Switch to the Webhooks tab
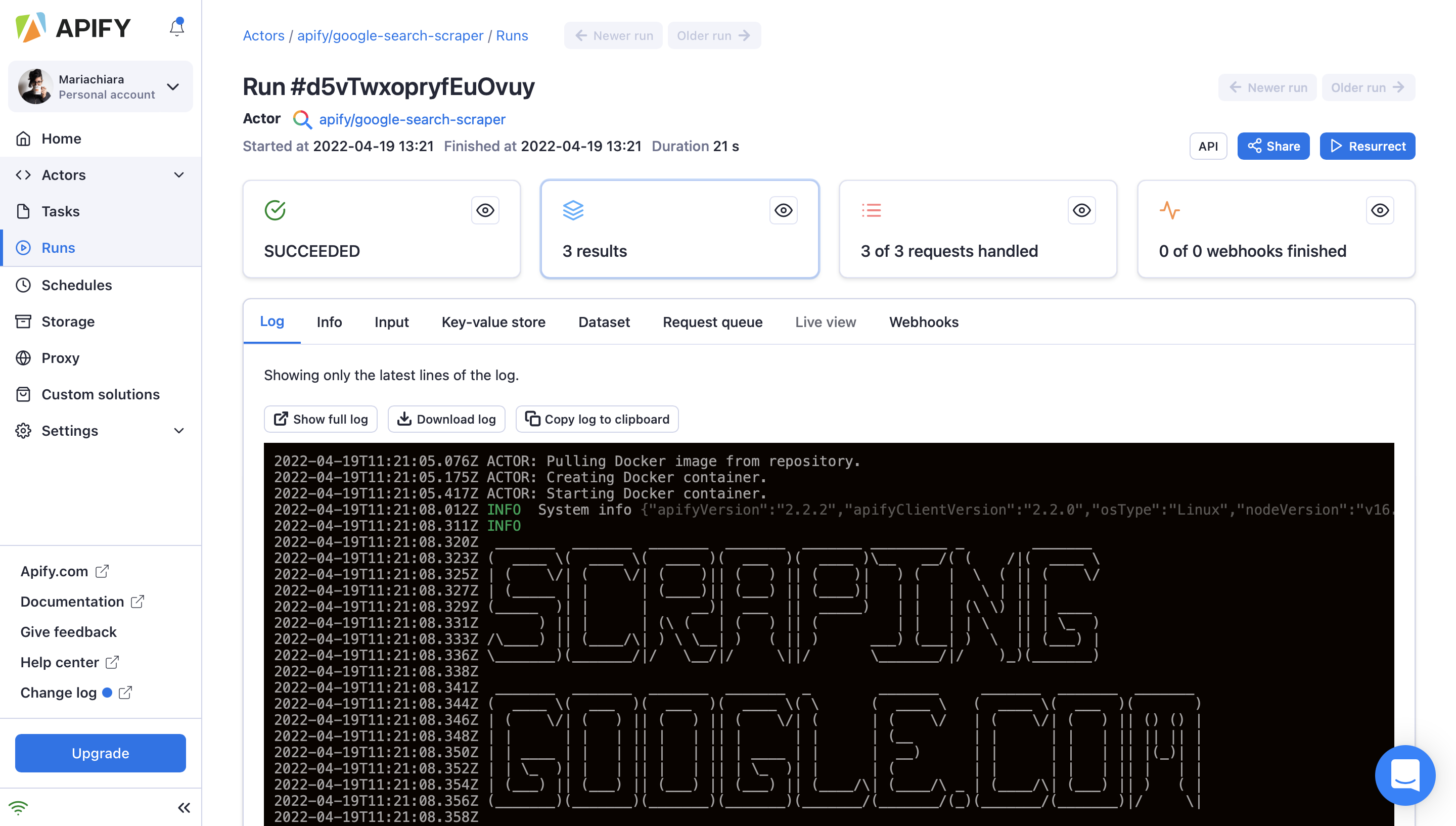The width and height of the screenshot is (1456, 826). click(924, 322)
